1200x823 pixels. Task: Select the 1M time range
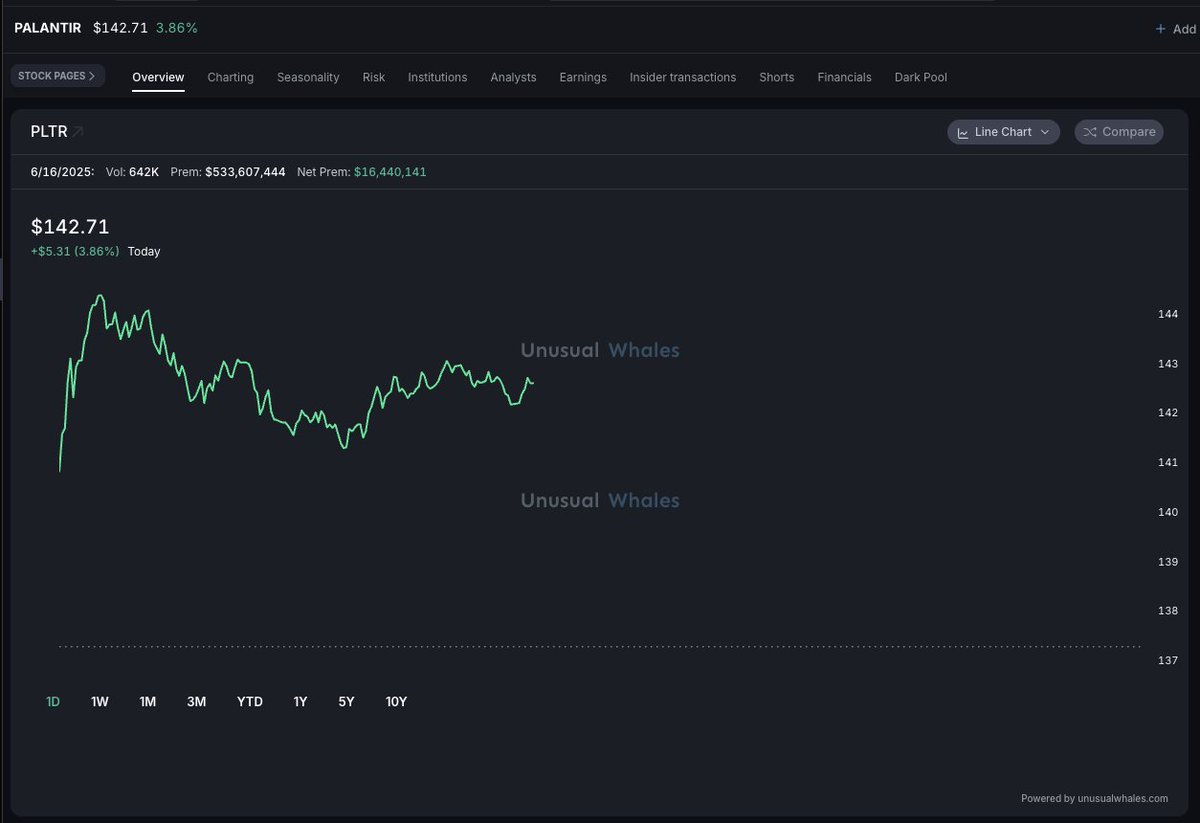coord(148,702)
